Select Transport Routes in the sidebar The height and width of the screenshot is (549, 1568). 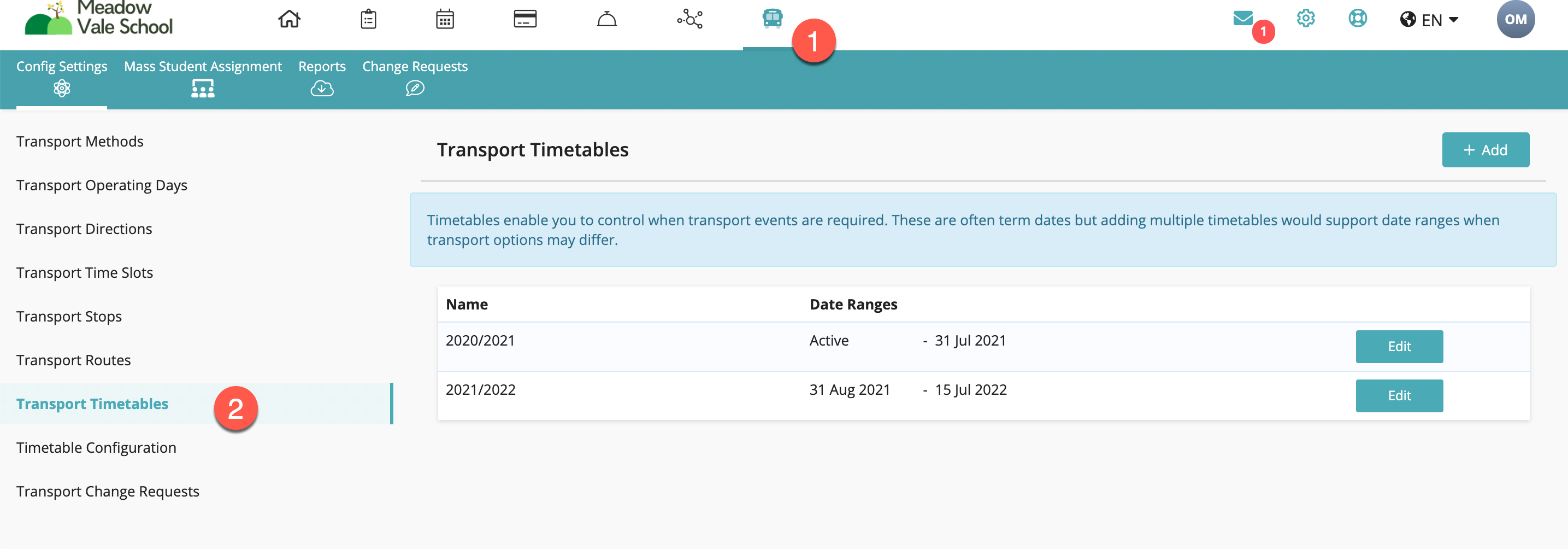74,360
